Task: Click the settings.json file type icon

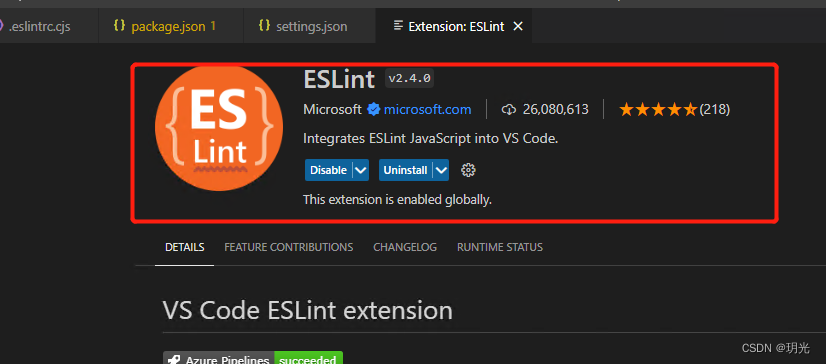Action: (x=264, y=25)
